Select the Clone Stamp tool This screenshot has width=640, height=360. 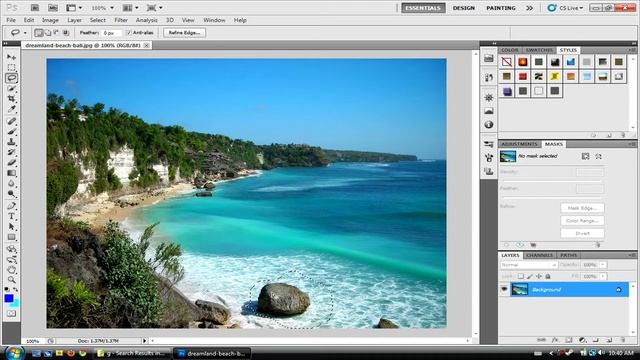click(x=11, y=142)
